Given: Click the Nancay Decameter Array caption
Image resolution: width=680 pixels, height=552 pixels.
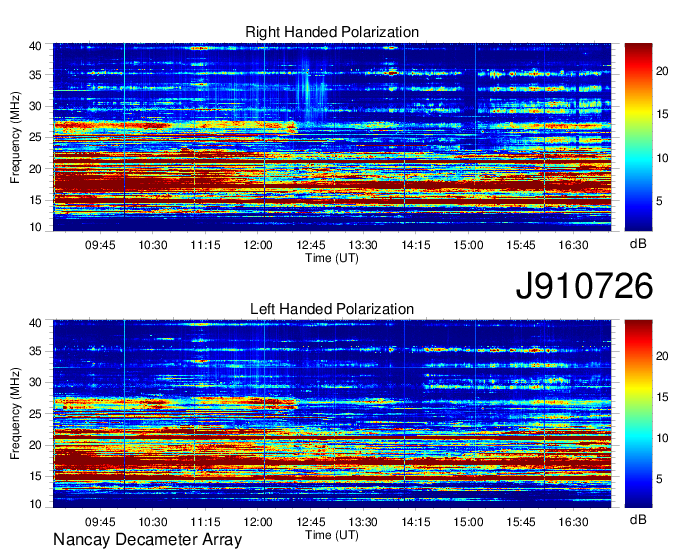Looking at the screenshot, I should point(147,539).
